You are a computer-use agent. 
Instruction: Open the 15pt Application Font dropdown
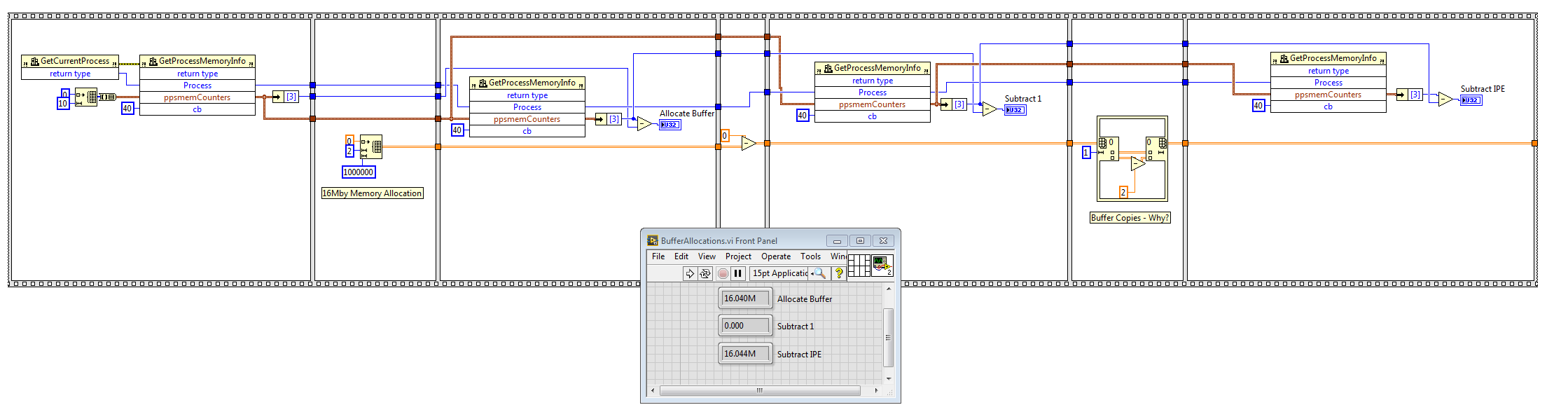click(779, 274)
